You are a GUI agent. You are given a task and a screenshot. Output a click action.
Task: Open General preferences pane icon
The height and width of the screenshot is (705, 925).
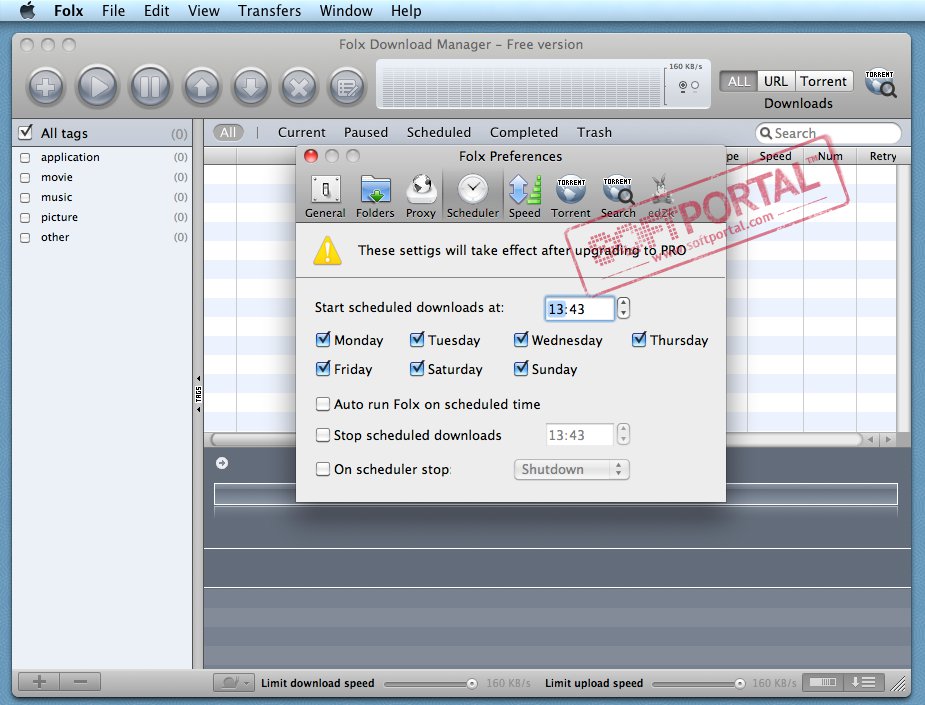point(325,197)
